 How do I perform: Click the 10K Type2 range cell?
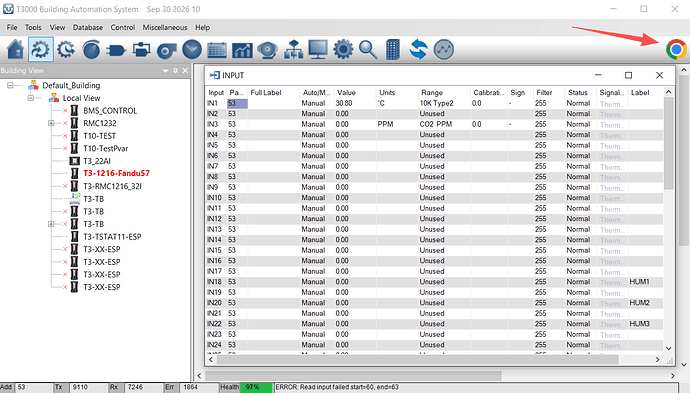pos(444,103)
